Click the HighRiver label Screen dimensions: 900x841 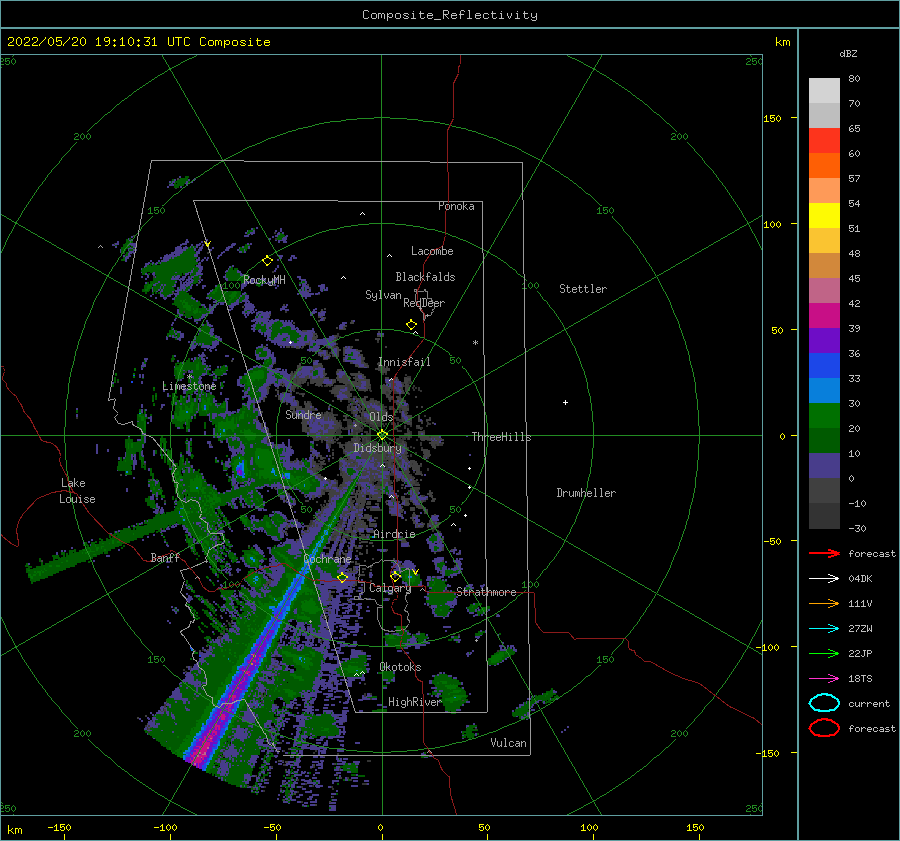414,702
